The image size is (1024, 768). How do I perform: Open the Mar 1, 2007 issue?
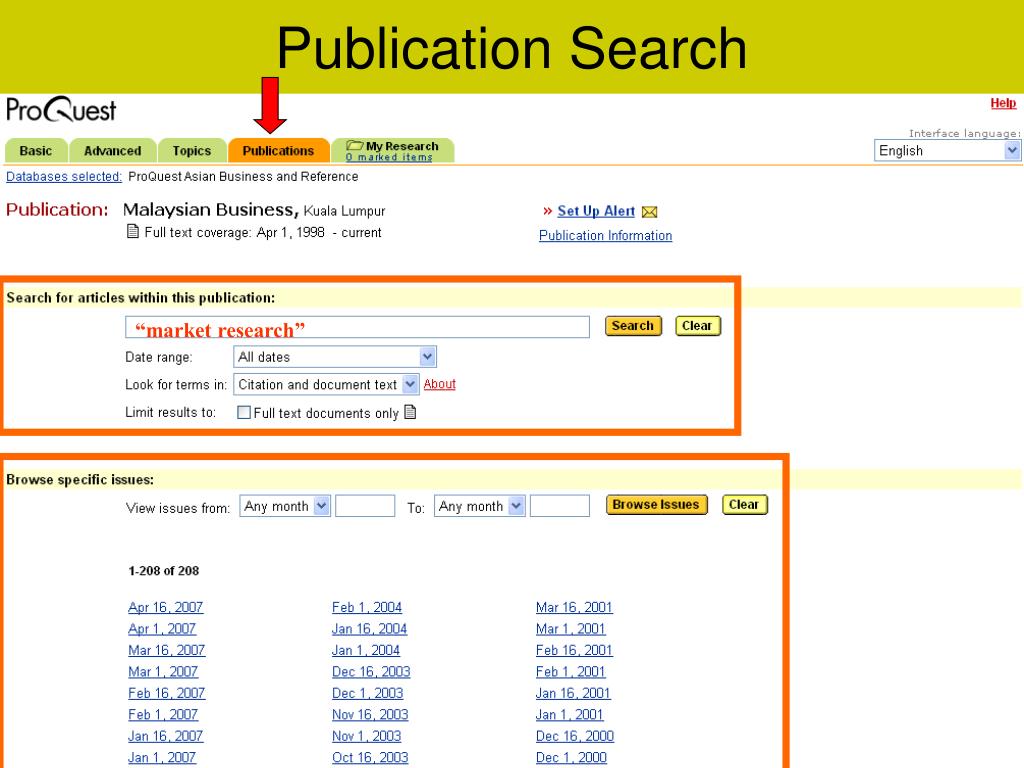tap(163, 672)
